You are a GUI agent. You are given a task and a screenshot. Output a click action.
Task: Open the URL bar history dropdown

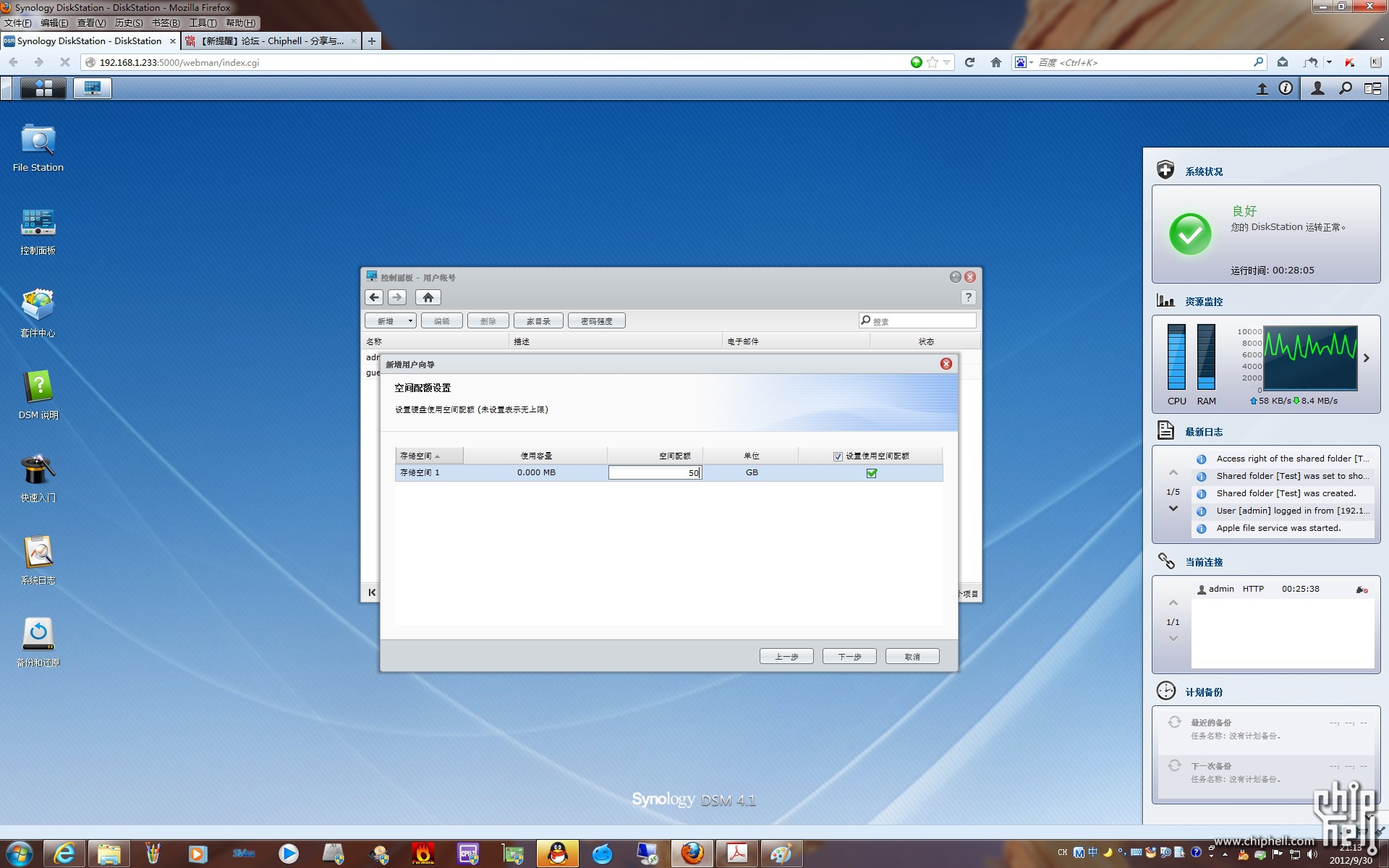tap(946, 62)
